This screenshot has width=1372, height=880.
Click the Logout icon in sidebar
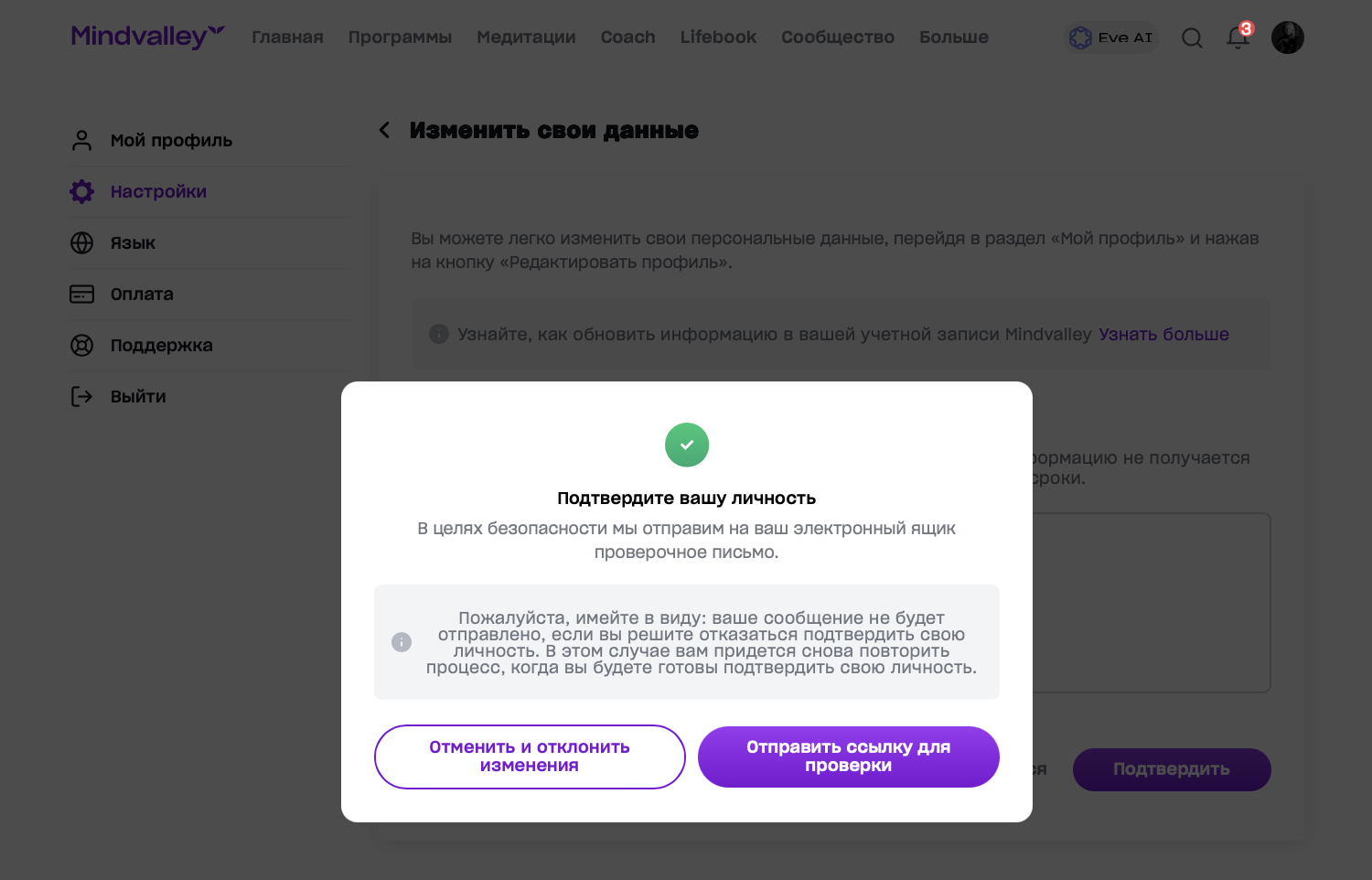(82, 396)
